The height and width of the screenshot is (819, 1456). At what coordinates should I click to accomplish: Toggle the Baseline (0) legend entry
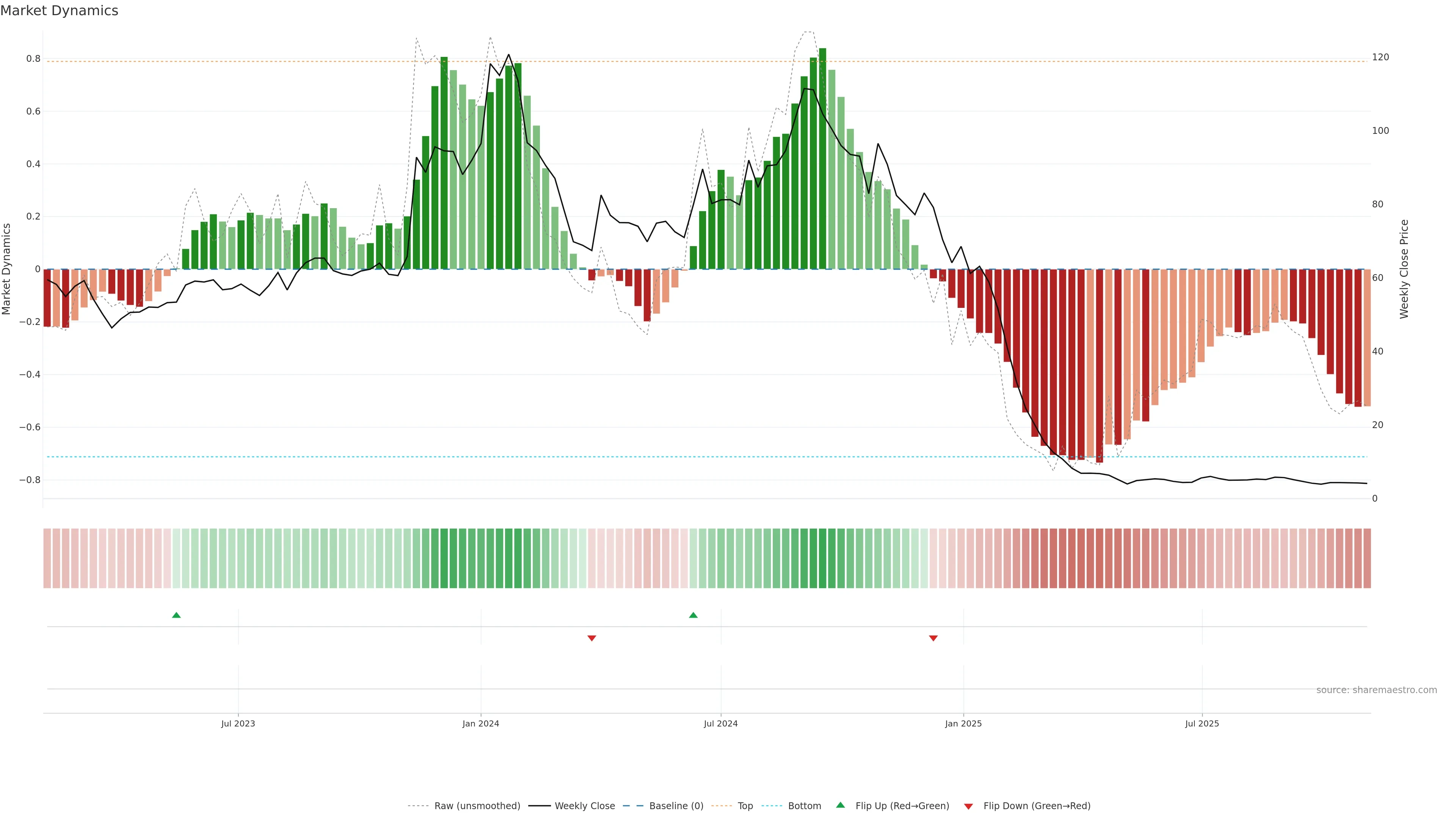[676, 806]
